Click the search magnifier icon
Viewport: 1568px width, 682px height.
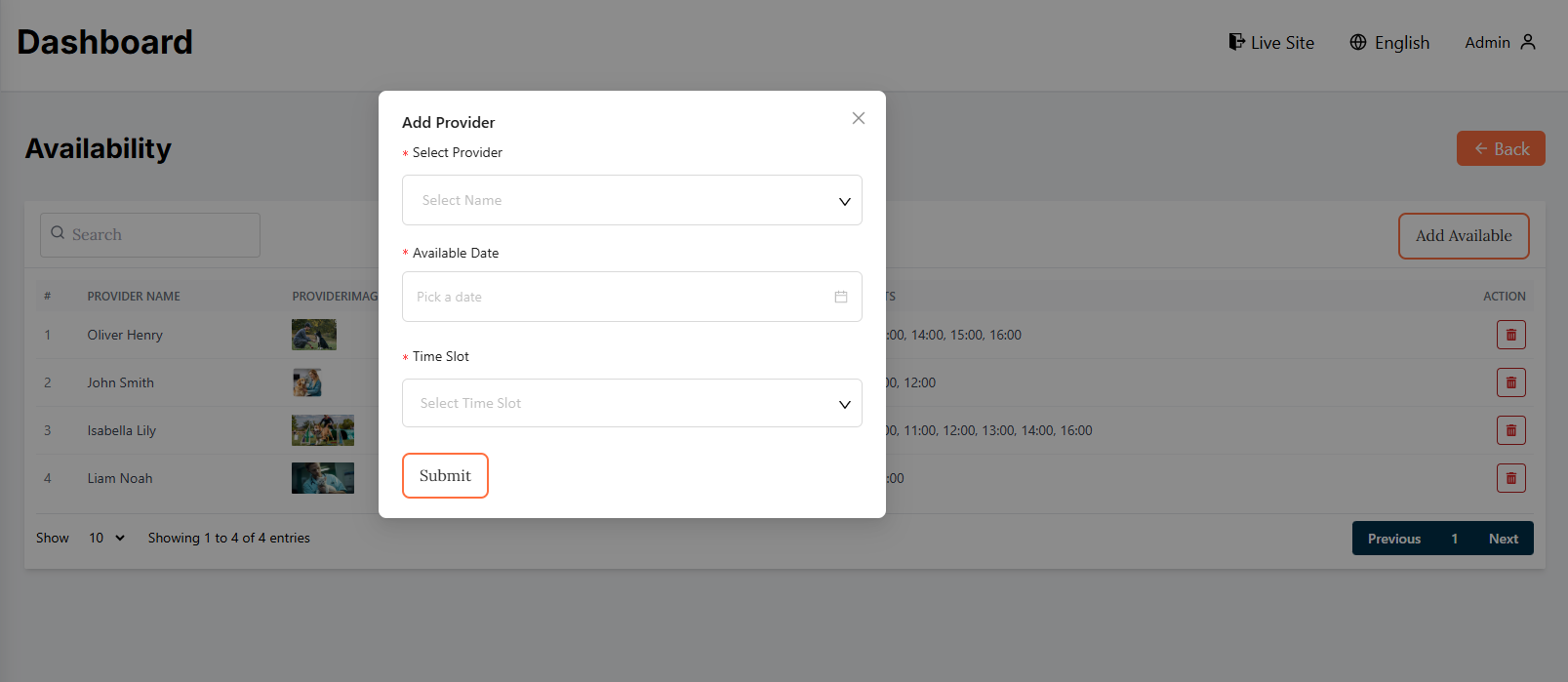click(58, 233)
